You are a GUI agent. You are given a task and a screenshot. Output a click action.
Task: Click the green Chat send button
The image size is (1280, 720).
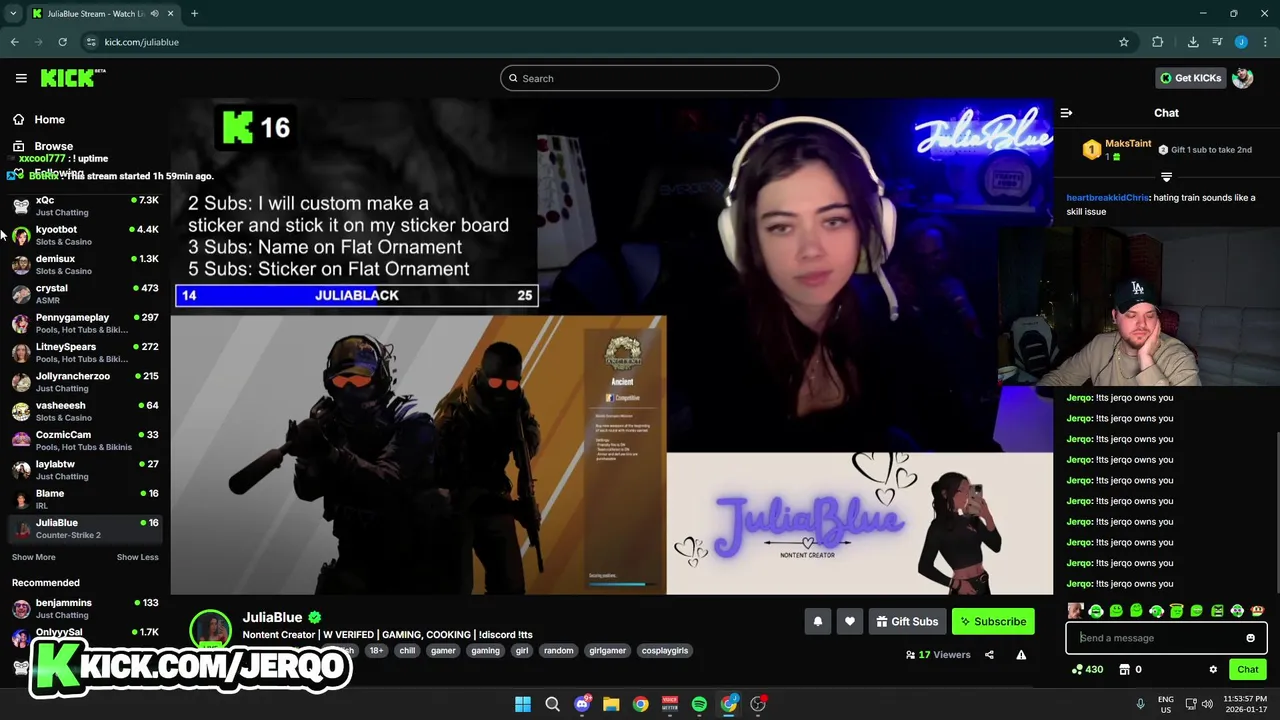[1247, 670]
